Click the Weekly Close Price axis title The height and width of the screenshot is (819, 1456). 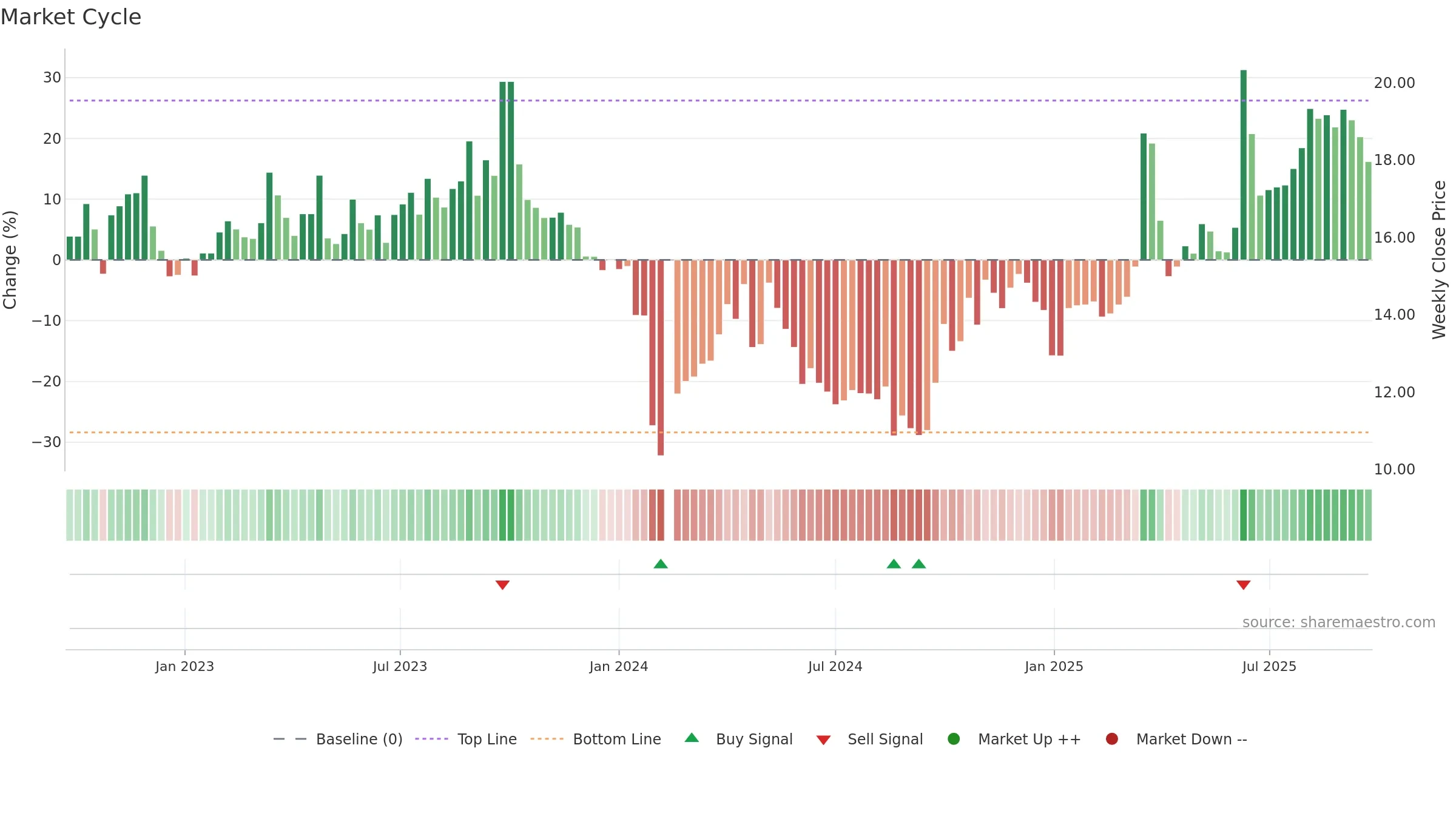(1439, 260)
